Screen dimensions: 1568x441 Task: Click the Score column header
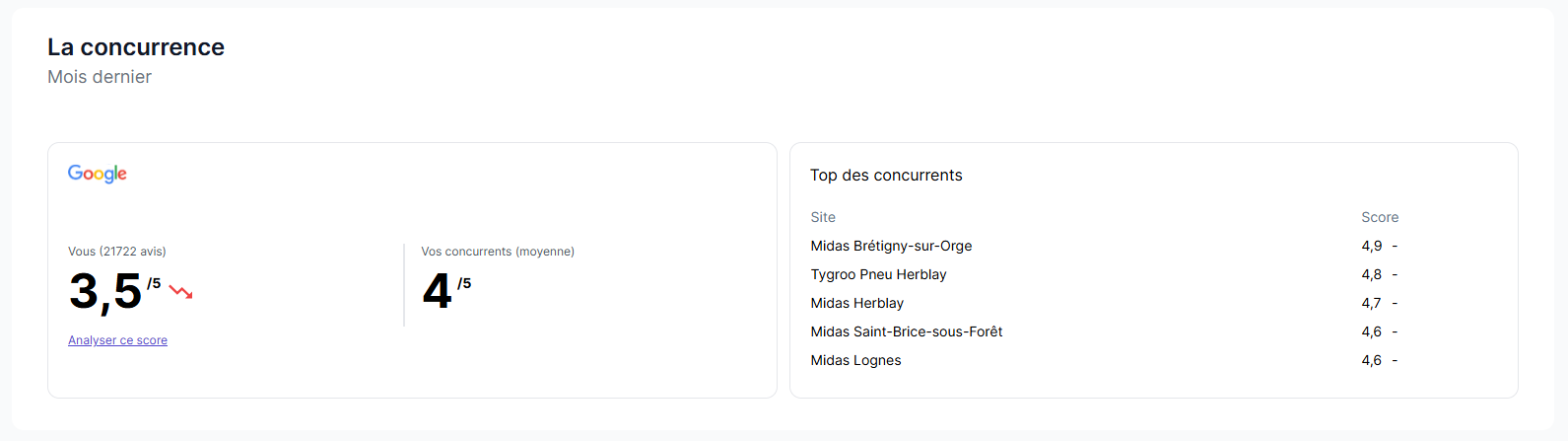point(1380,217)
